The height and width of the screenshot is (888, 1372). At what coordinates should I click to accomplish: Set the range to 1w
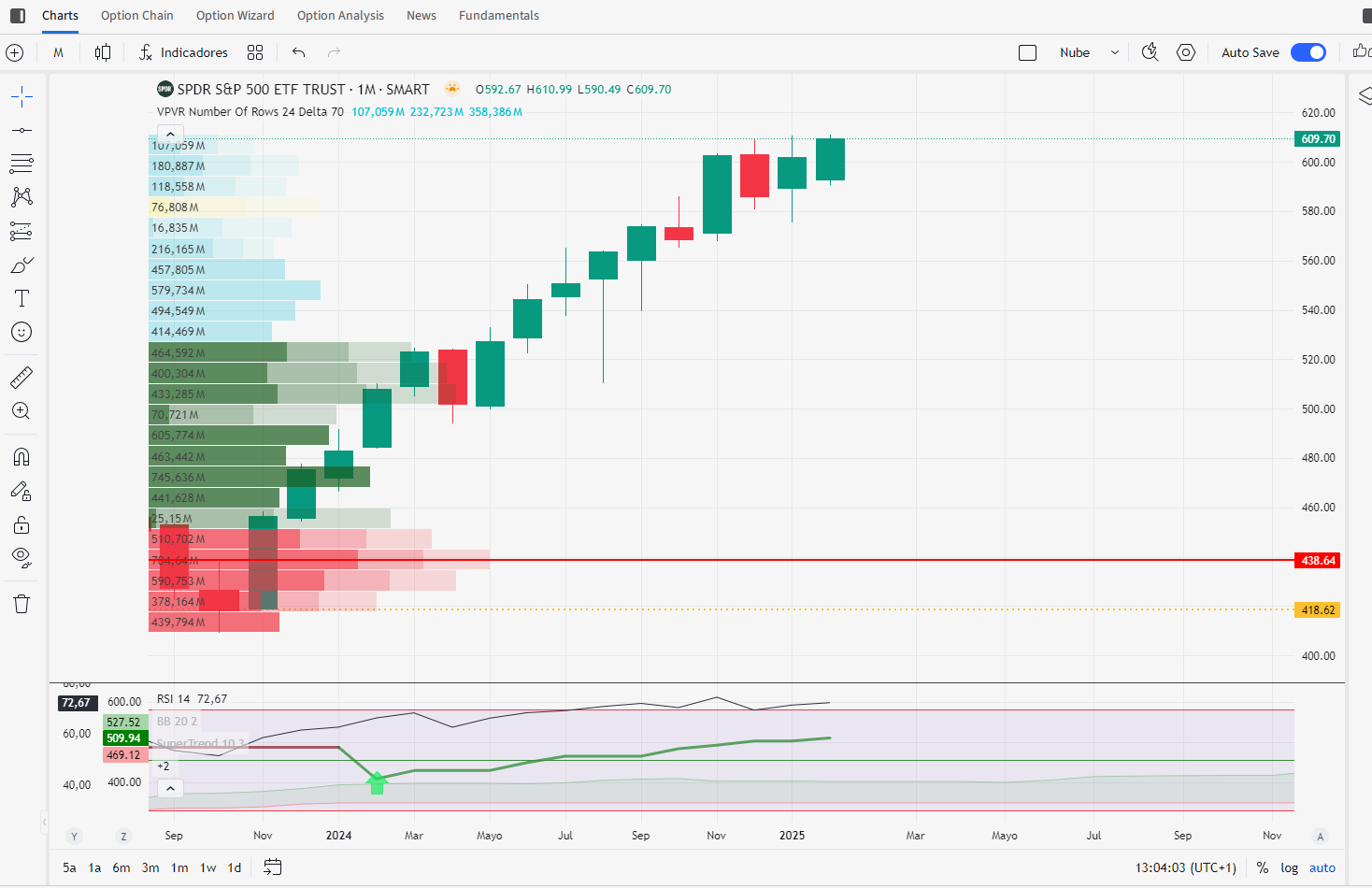pyautogui.click(x=207, y=867)
